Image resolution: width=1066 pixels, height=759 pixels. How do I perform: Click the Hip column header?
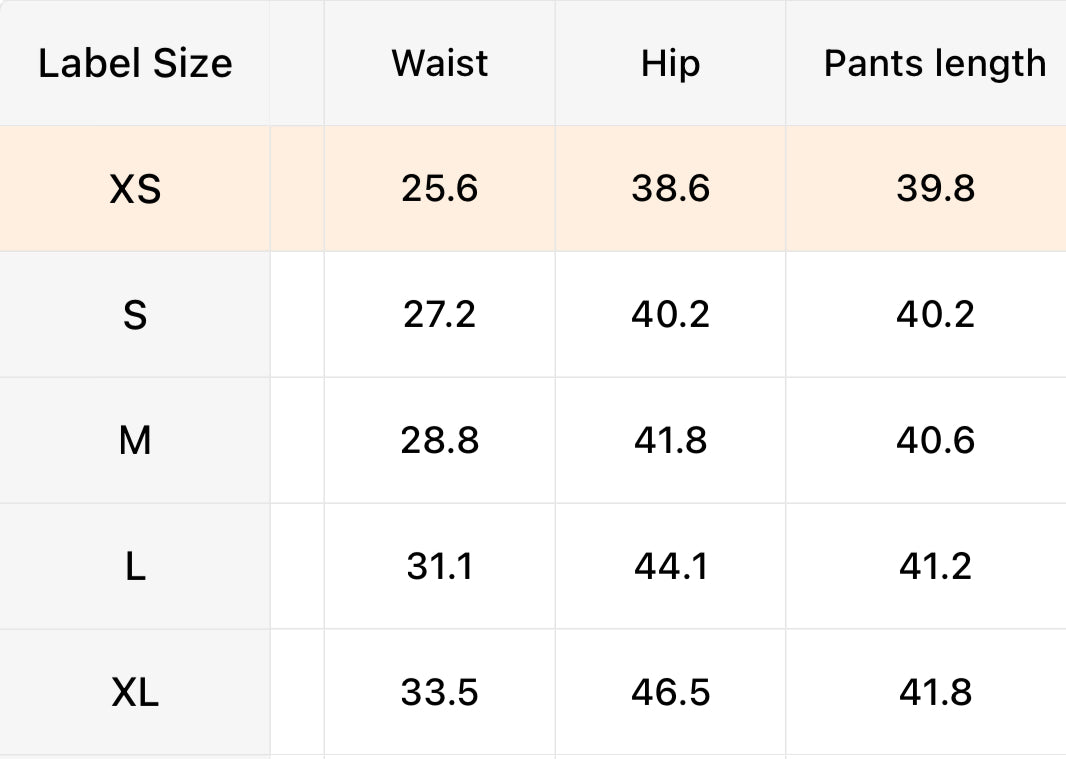coord(670,64)
